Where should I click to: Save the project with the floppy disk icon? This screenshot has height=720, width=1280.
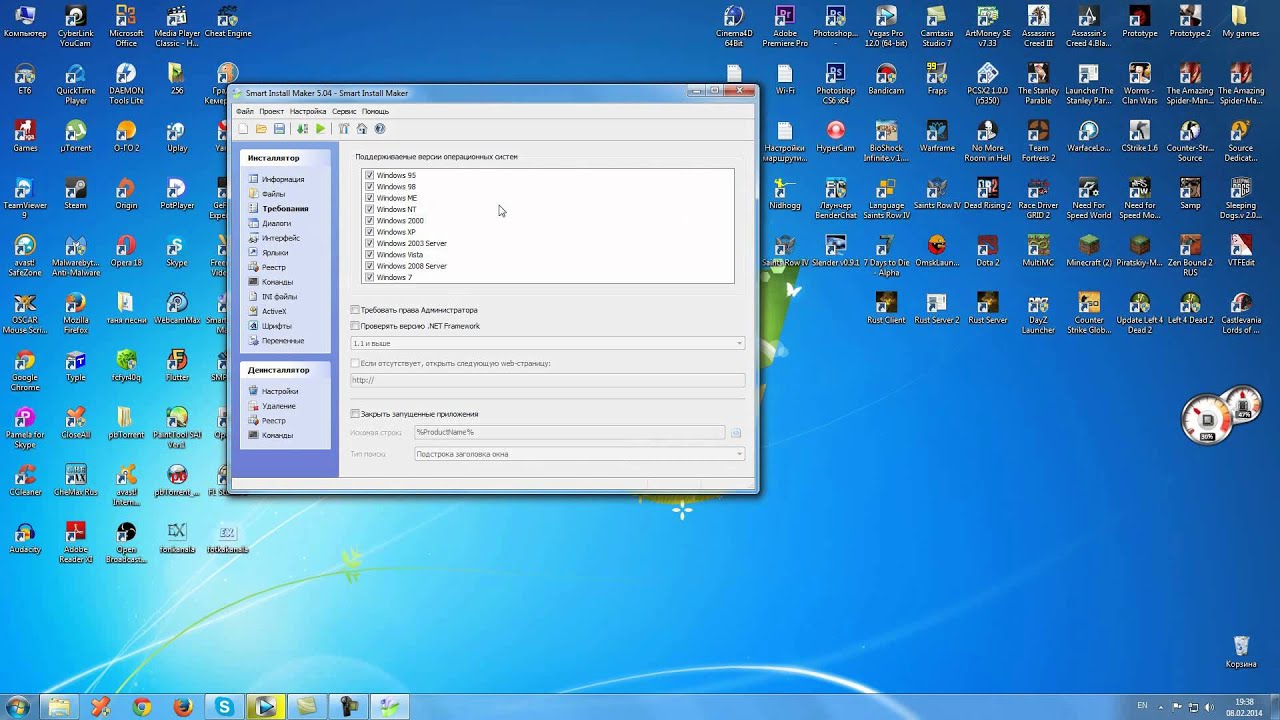click(x=279, y=129)
